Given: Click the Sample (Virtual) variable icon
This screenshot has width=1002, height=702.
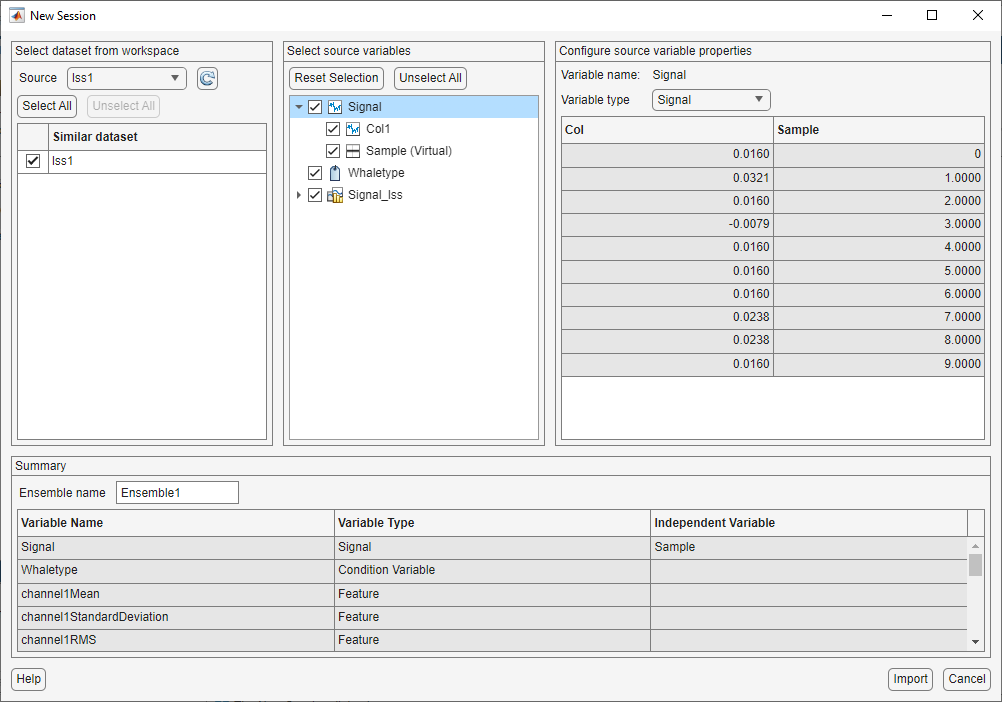Looking at the screenshot, I should pyautogui.click(x=353, y=151).
